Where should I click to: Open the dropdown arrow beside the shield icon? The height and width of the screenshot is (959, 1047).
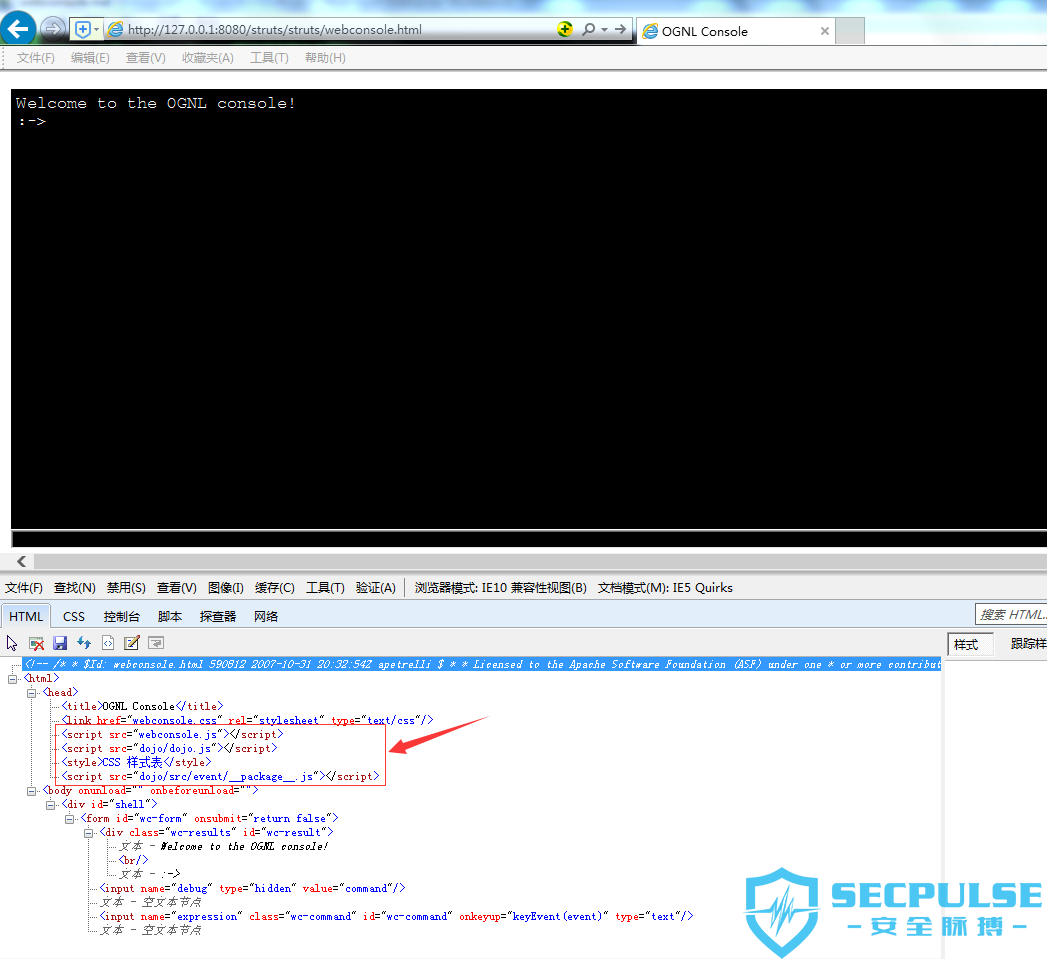coord(96,29)
